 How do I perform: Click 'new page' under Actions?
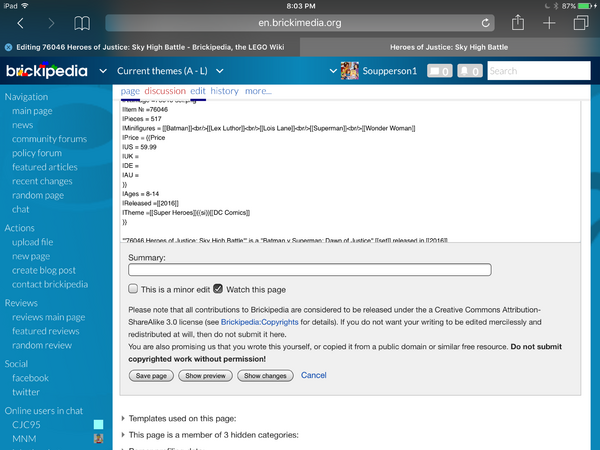(31, 256)
